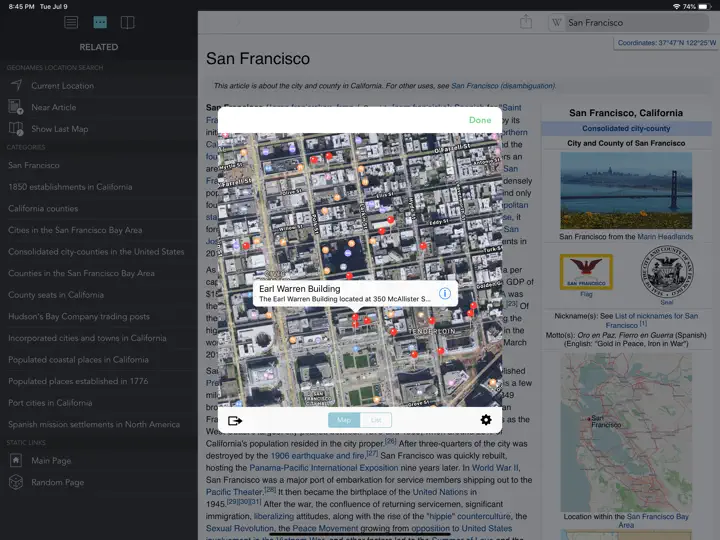Select 1850 establishments in California category

[99, 187]
